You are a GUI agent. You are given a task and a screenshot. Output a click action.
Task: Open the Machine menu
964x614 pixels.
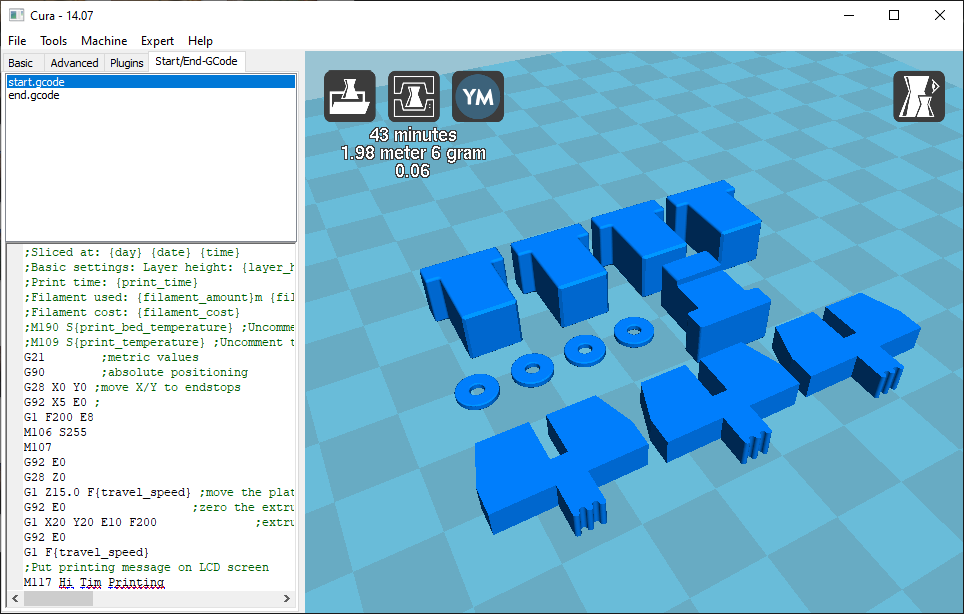104,41
